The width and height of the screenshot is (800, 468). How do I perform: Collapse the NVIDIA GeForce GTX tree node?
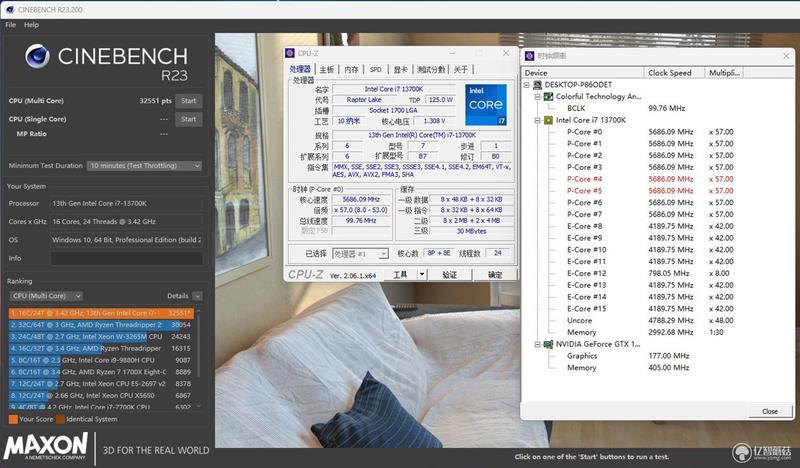[x=537, y=344]
